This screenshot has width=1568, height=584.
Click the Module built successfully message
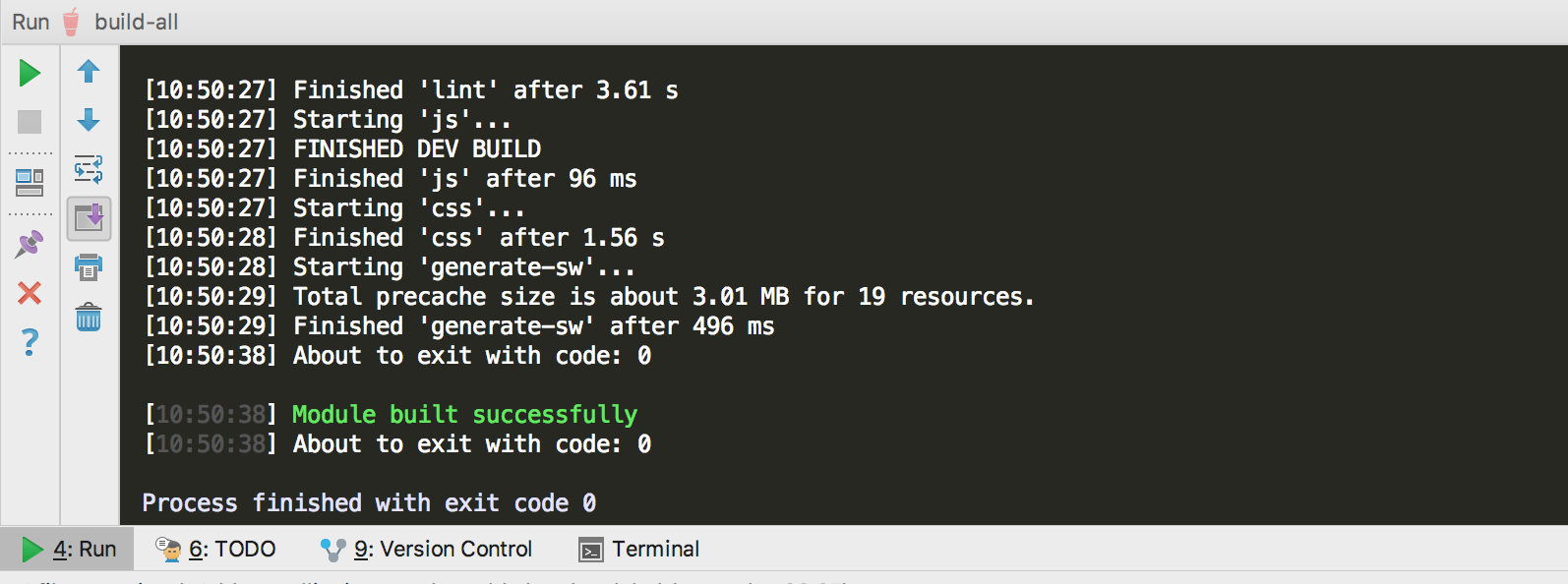463,414
